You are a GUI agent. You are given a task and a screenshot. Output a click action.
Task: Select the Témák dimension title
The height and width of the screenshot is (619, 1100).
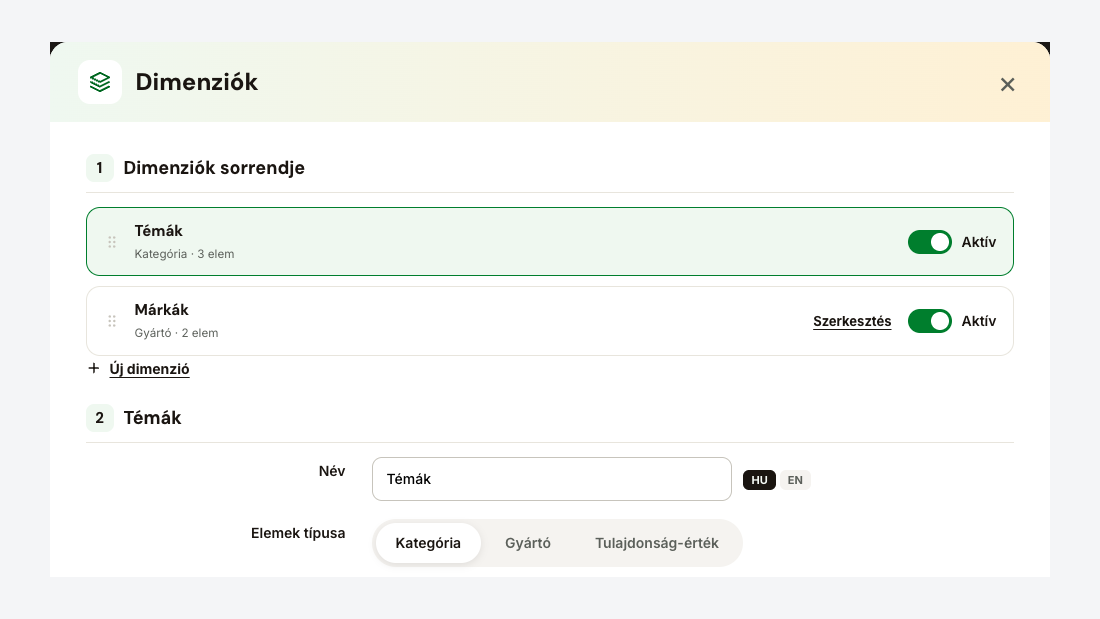pyautogui.click(x=159, y=231)
